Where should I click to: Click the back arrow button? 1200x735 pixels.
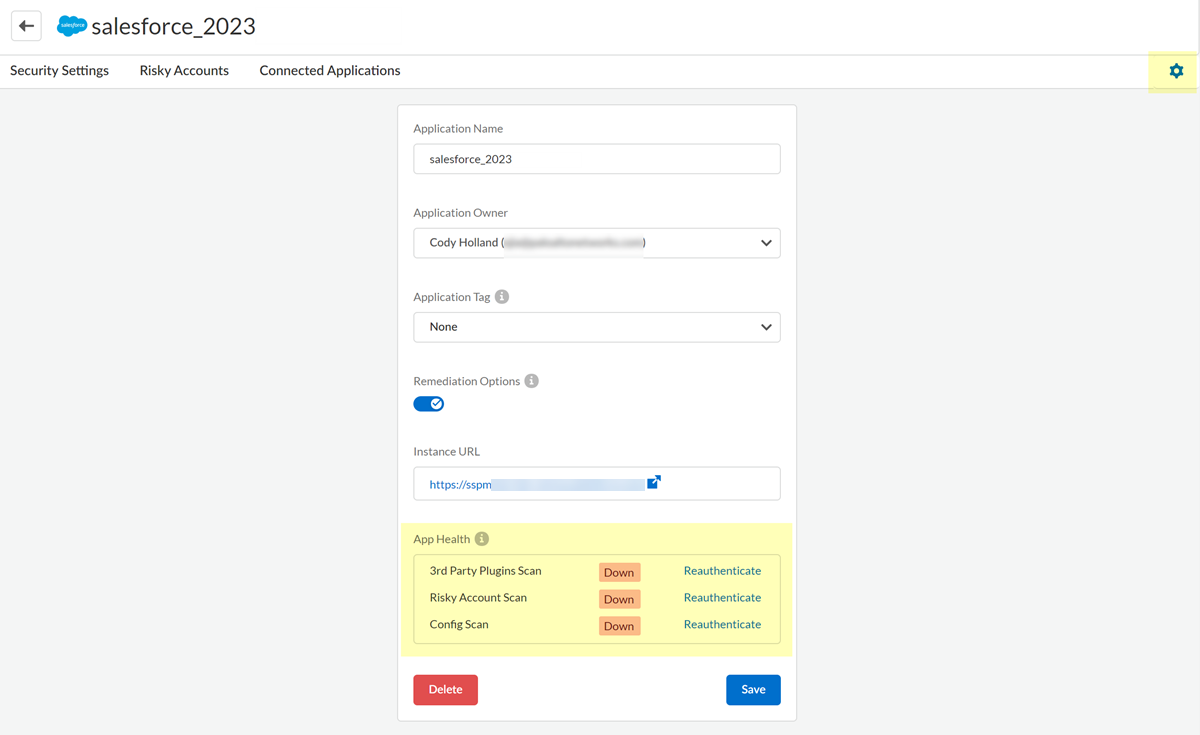27,26
